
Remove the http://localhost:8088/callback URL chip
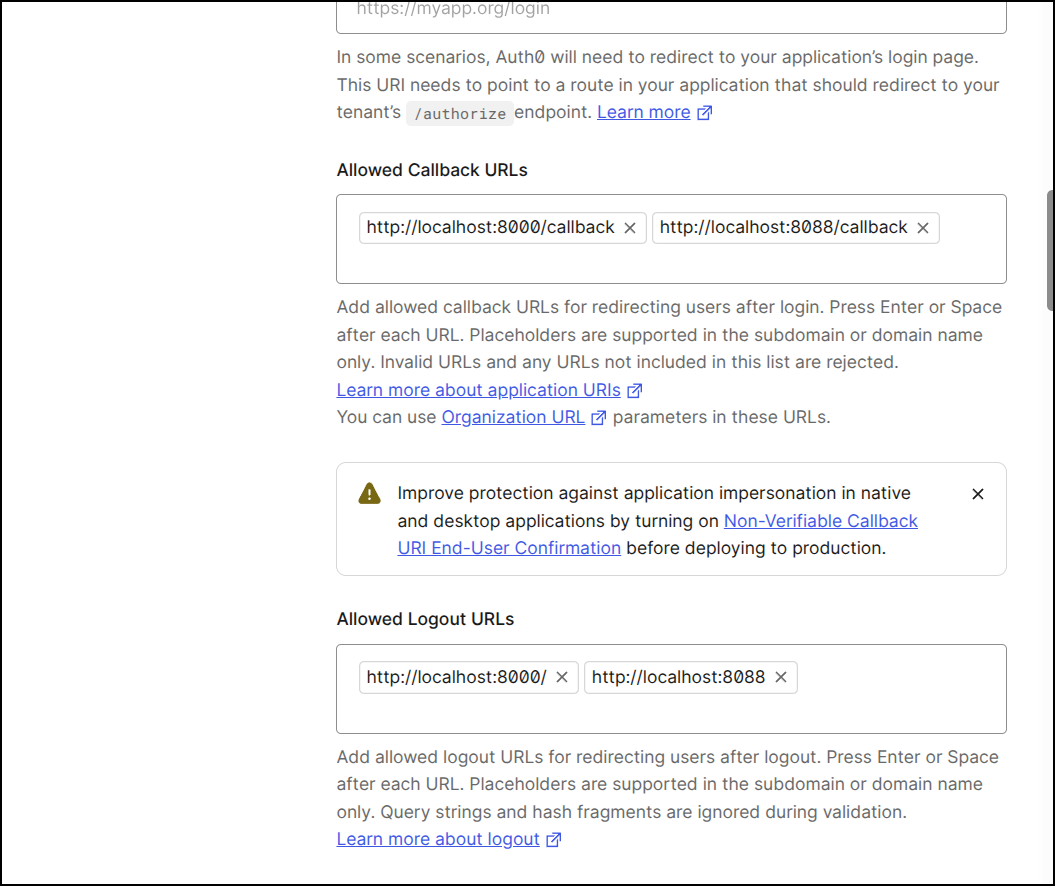(x=923, y=228)
